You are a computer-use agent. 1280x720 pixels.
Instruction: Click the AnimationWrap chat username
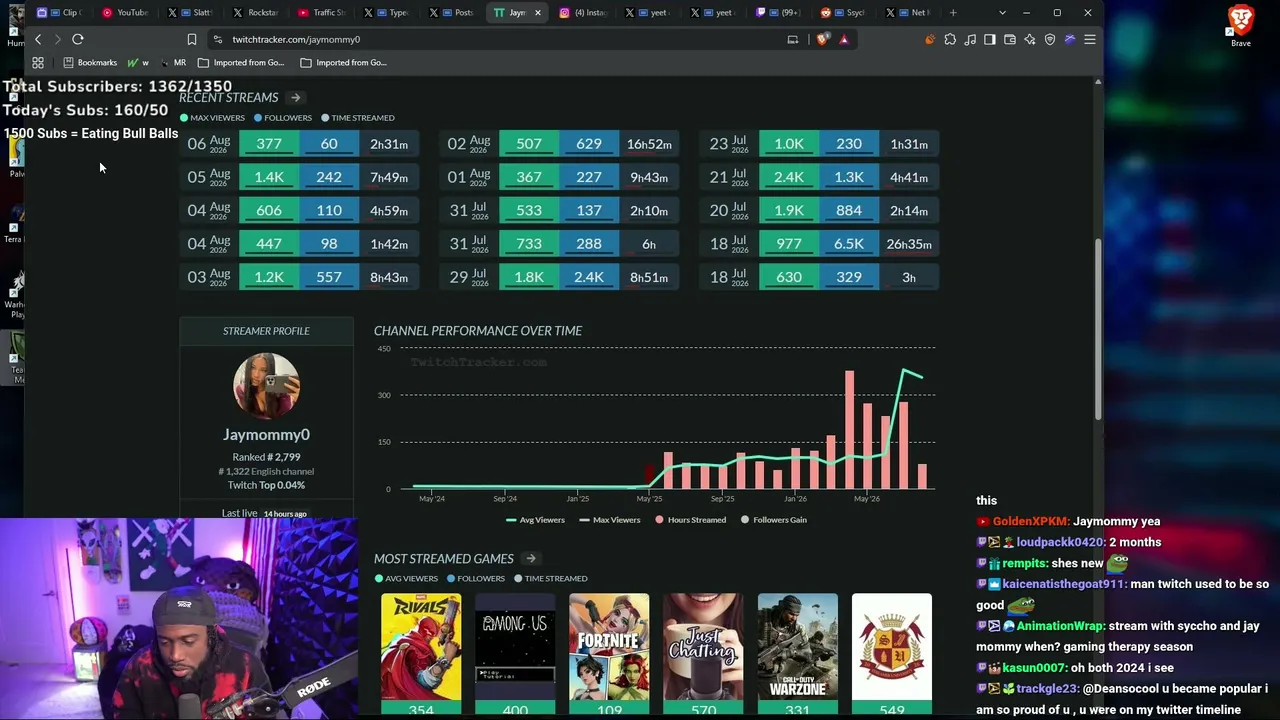[1060, 626]
